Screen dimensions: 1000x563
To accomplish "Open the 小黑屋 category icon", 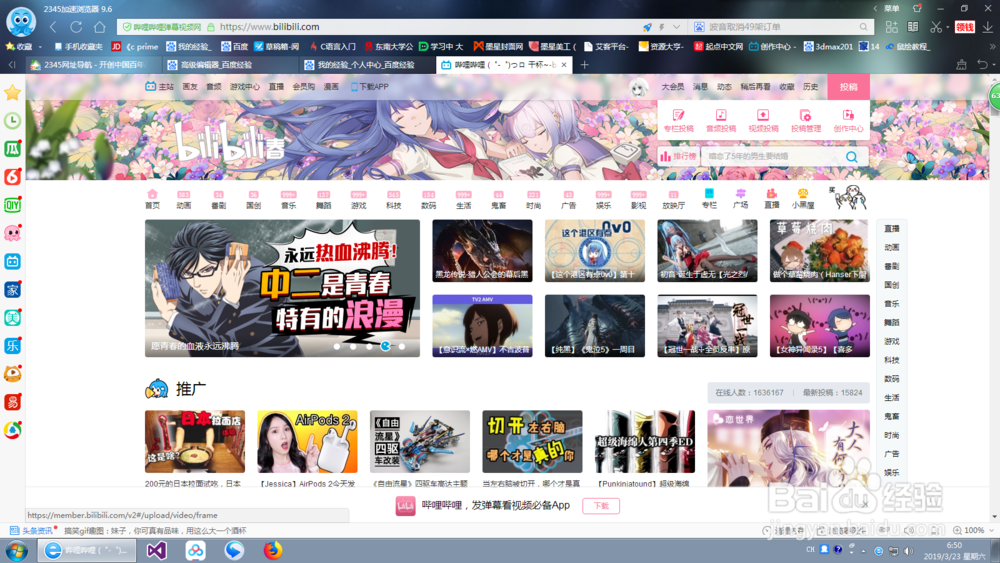I will pos(803,199).
